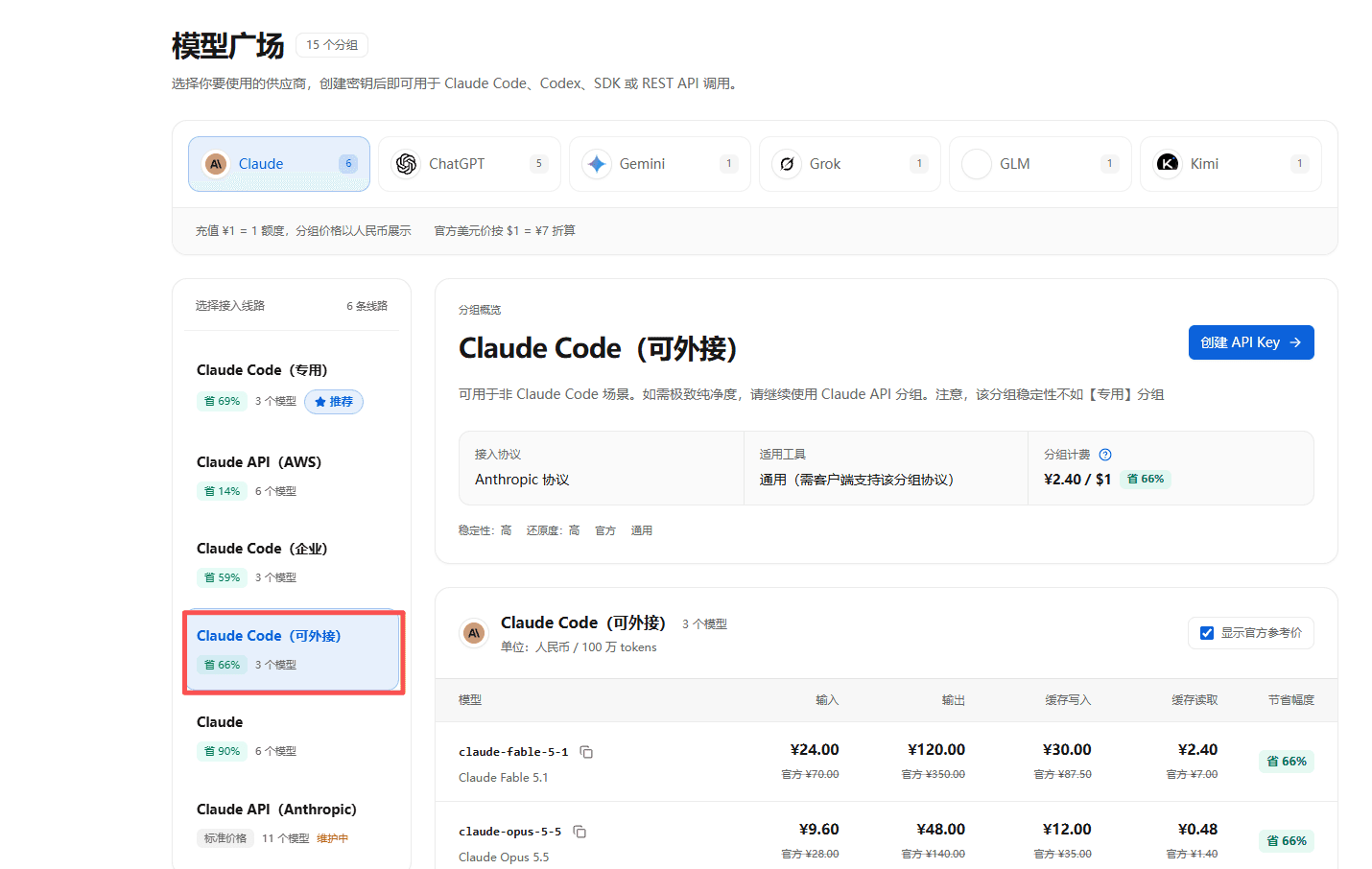
Task: Click the 省 66% badge in fable row
Action: coord(1286,762)
